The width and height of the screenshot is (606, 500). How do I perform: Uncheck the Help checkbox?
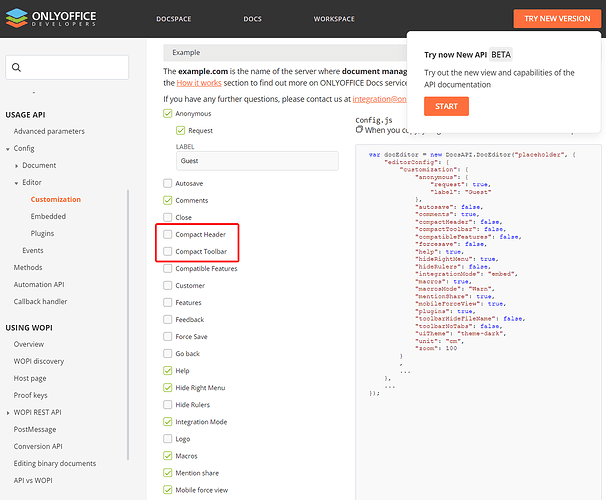click(167, 371)
